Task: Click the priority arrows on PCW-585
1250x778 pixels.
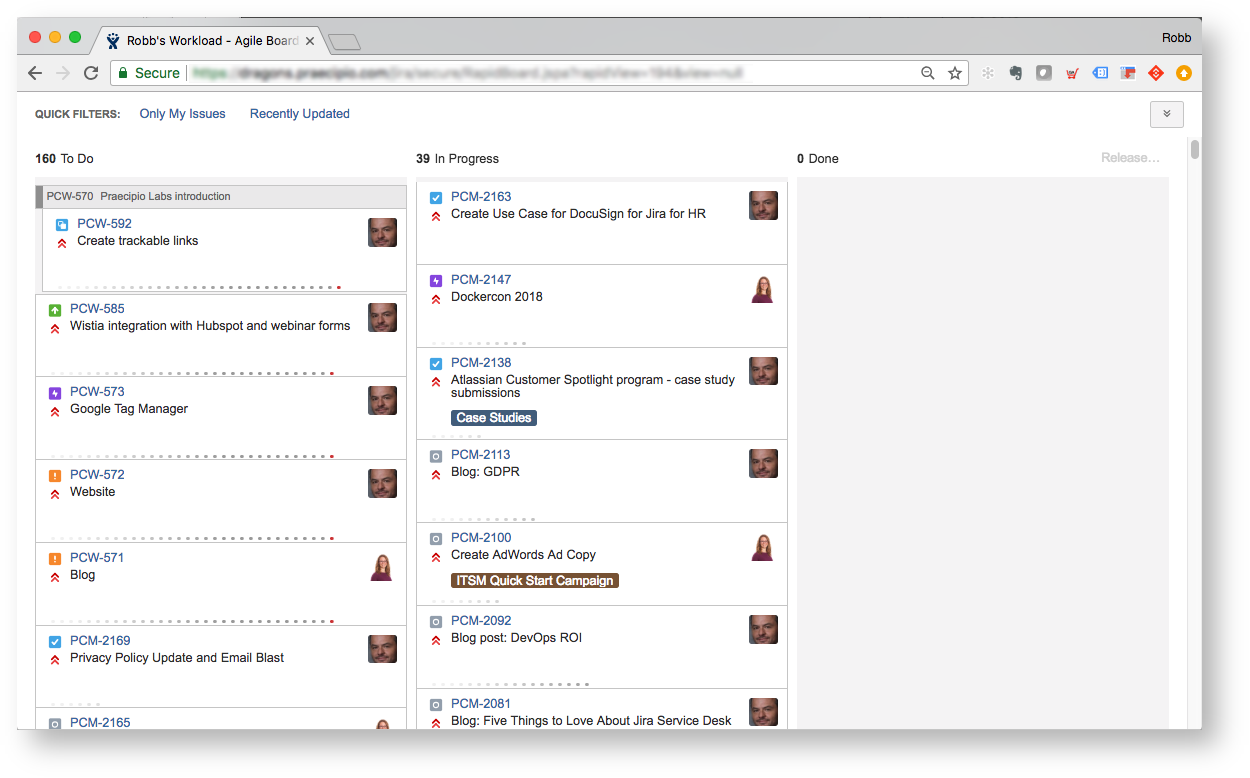Action: (x=55, y=328)
